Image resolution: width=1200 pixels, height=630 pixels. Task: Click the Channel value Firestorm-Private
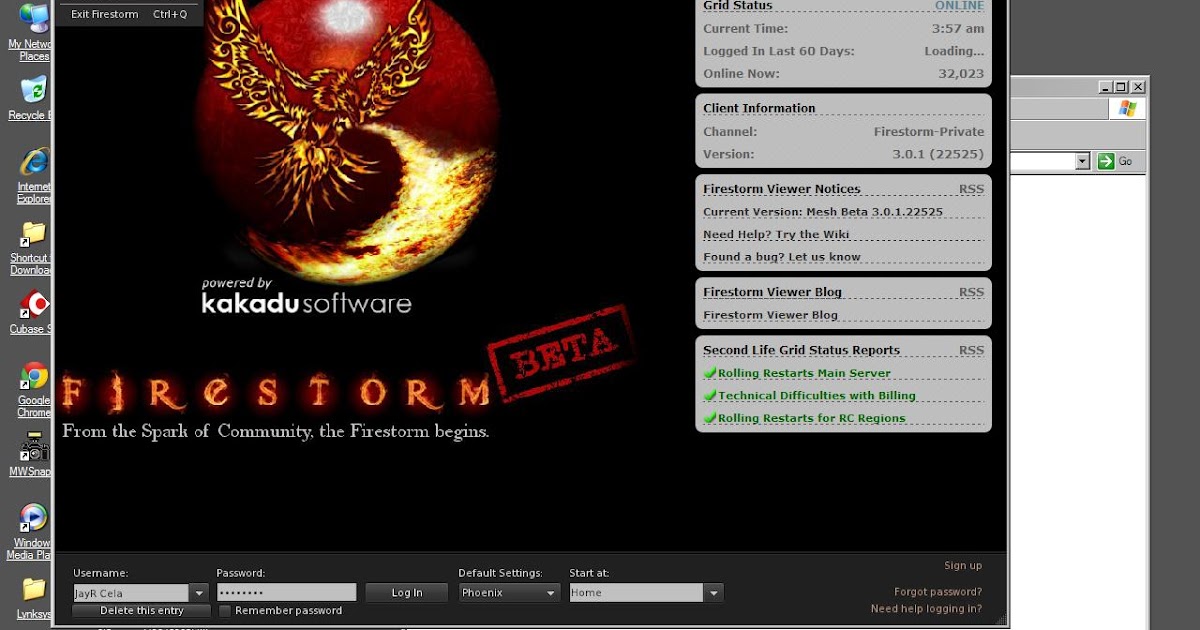(929, 132)
